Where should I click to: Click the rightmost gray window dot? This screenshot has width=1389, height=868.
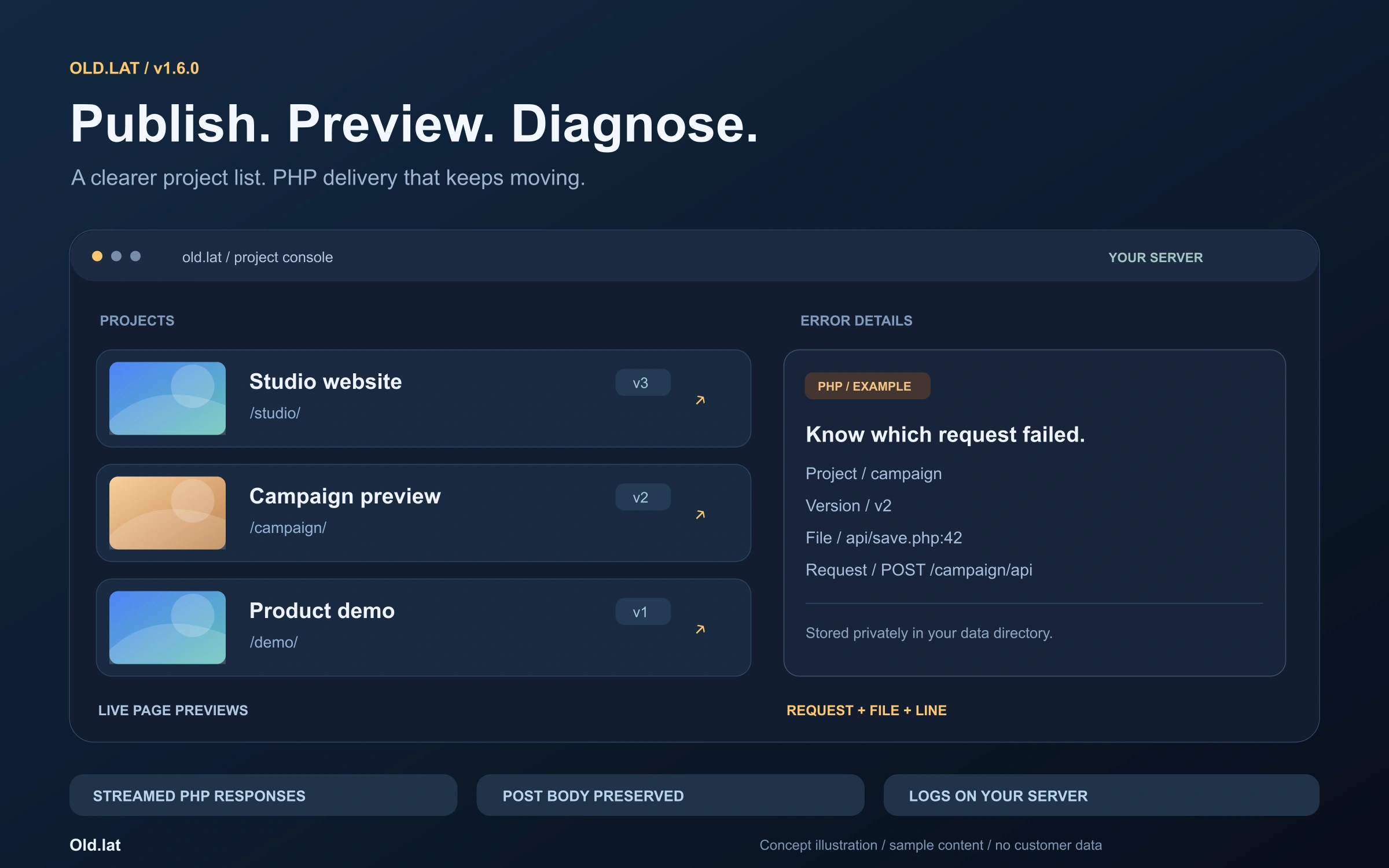click(135, 256)
